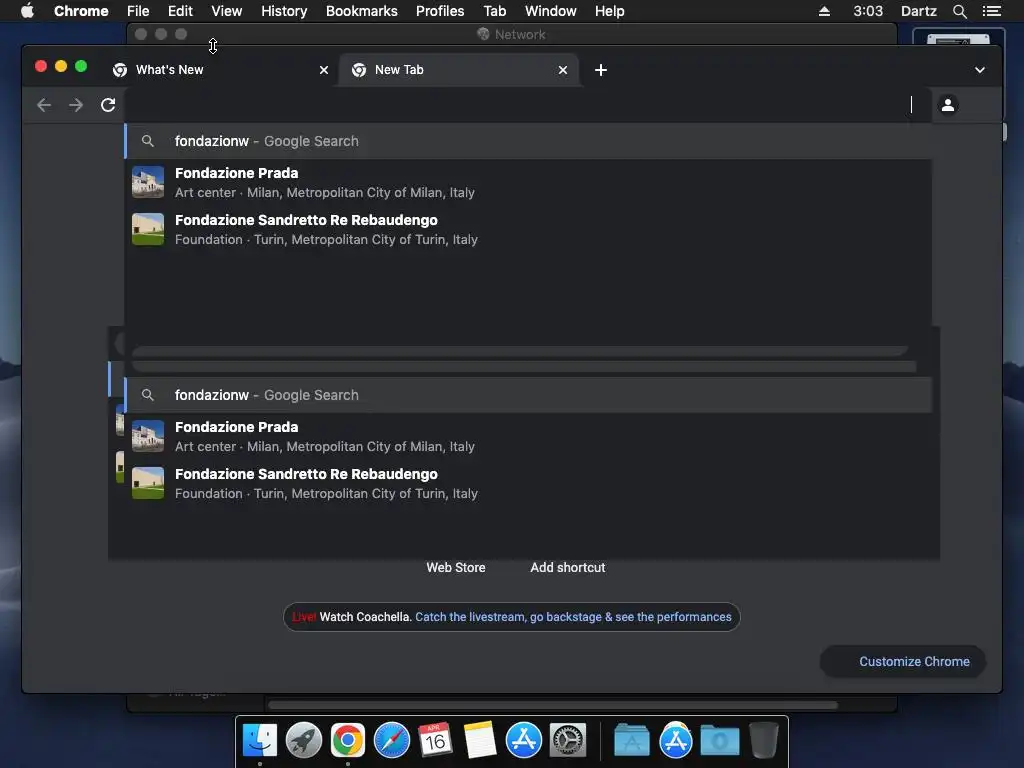Open the Web Store shortcut

[x=456, y=568]
